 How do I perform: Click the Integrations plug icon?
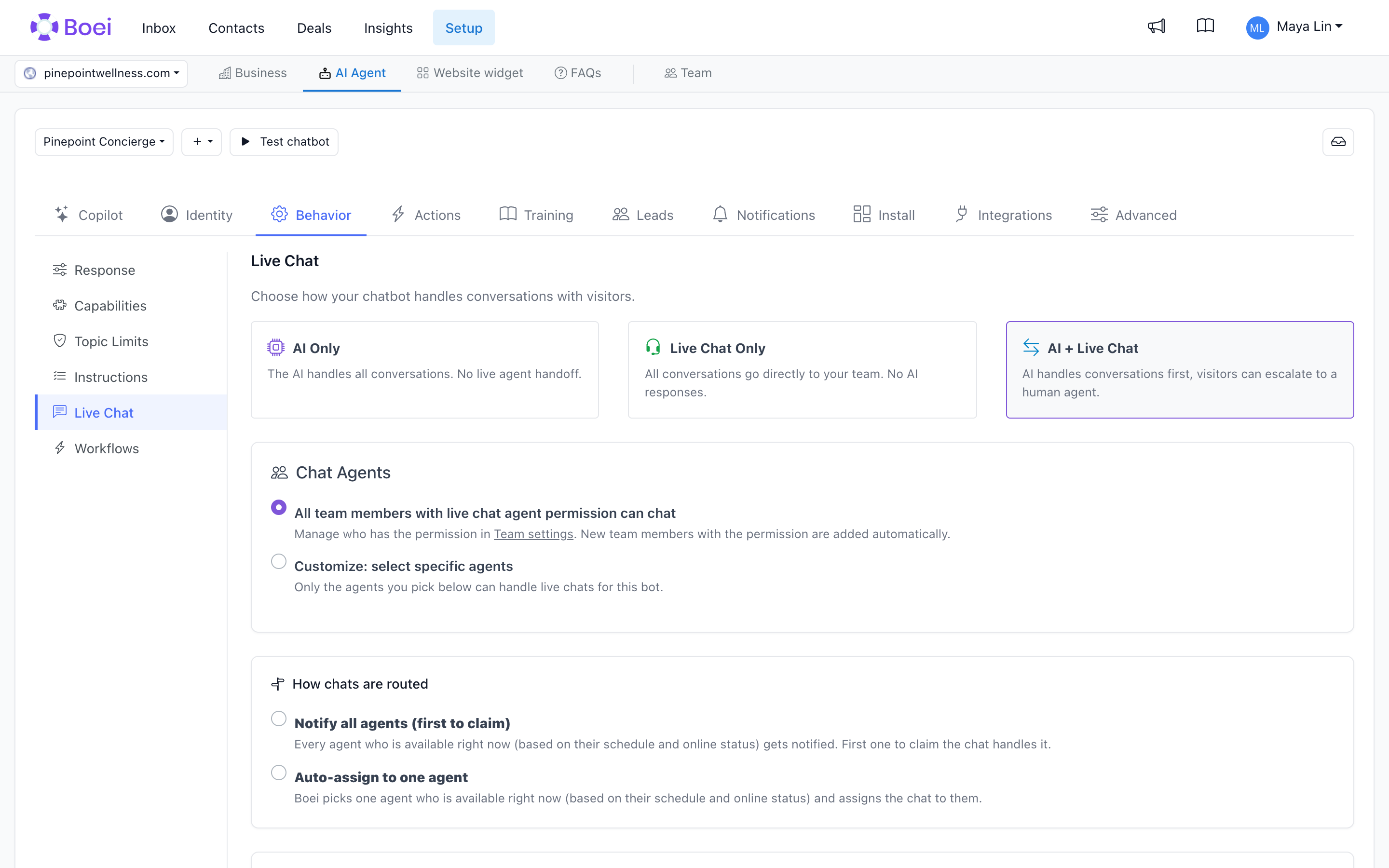pyautogui.click(x=962, y=214)
